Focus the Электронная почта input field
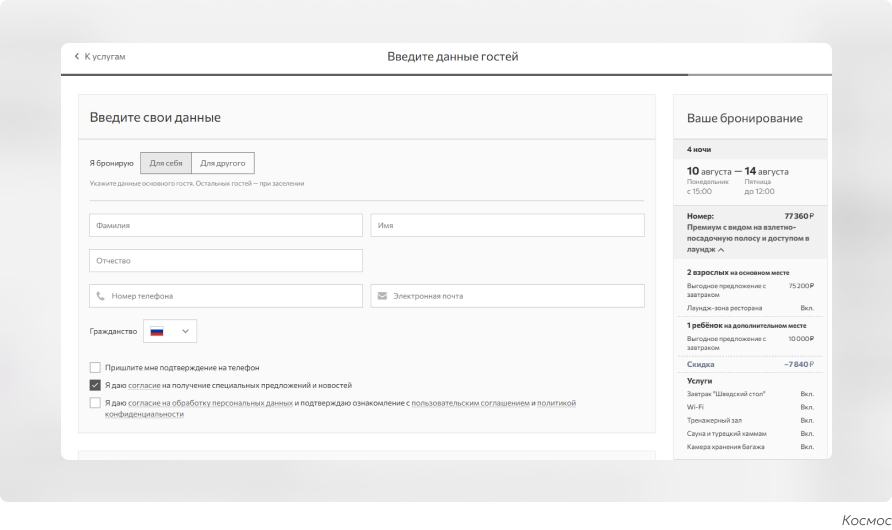This screenshot has width=892, height=530. tap(507, 296)
